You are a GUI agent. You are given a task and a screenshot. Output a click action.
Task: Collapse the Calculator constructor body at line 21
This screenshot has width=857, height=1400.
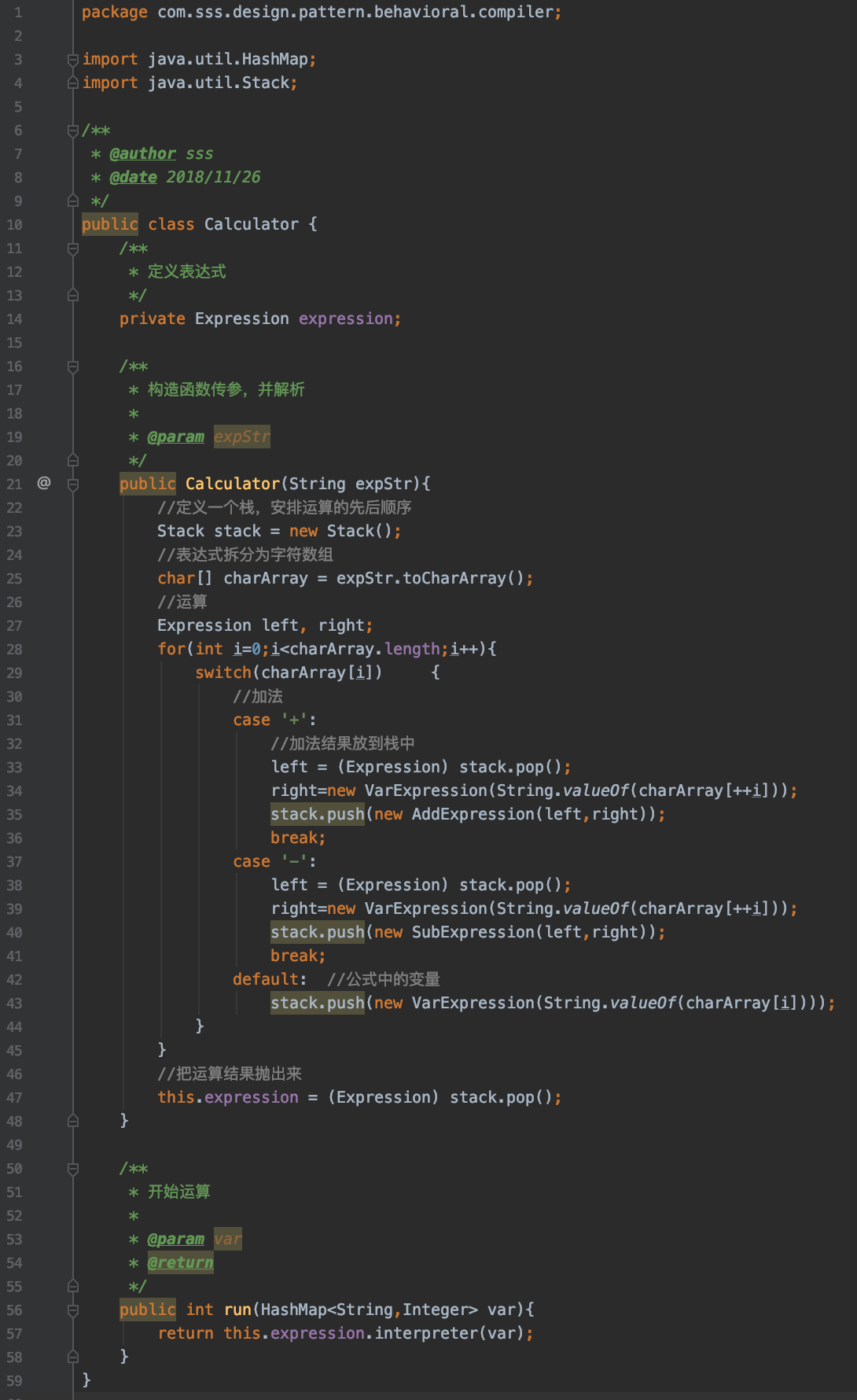(x=73, y=484)
